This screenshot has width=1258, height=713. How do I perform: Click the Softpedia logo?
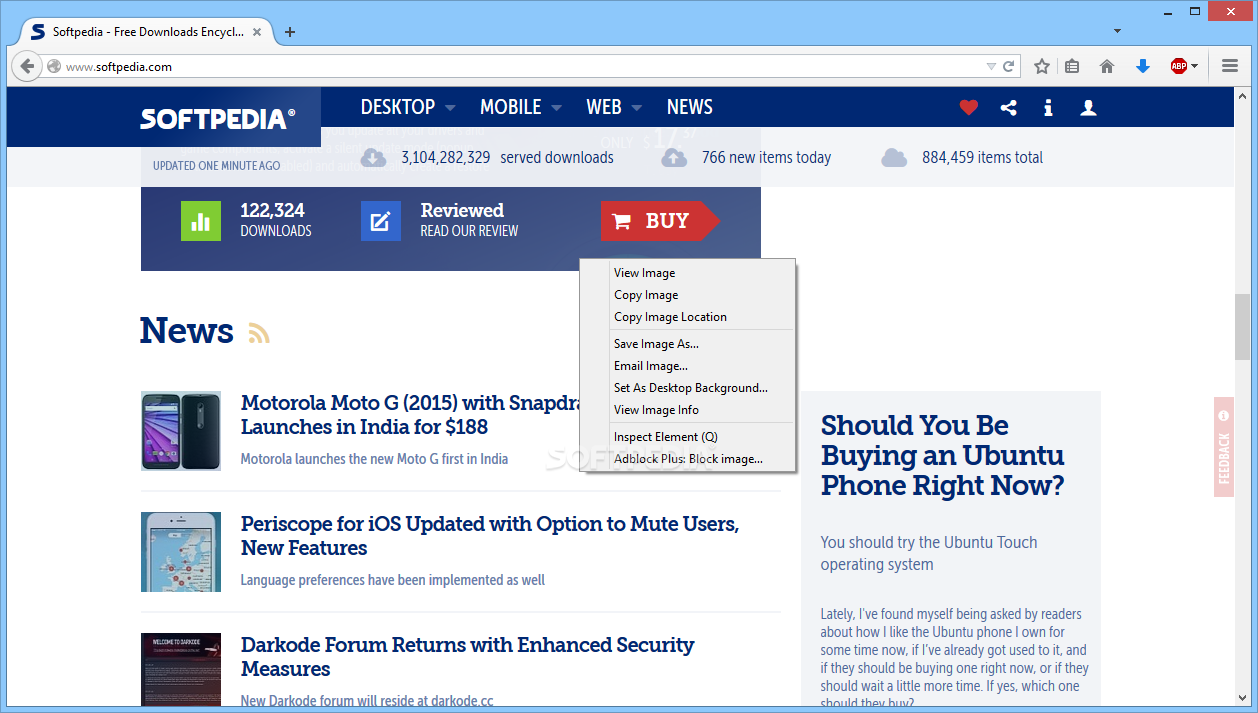point(217,119)
